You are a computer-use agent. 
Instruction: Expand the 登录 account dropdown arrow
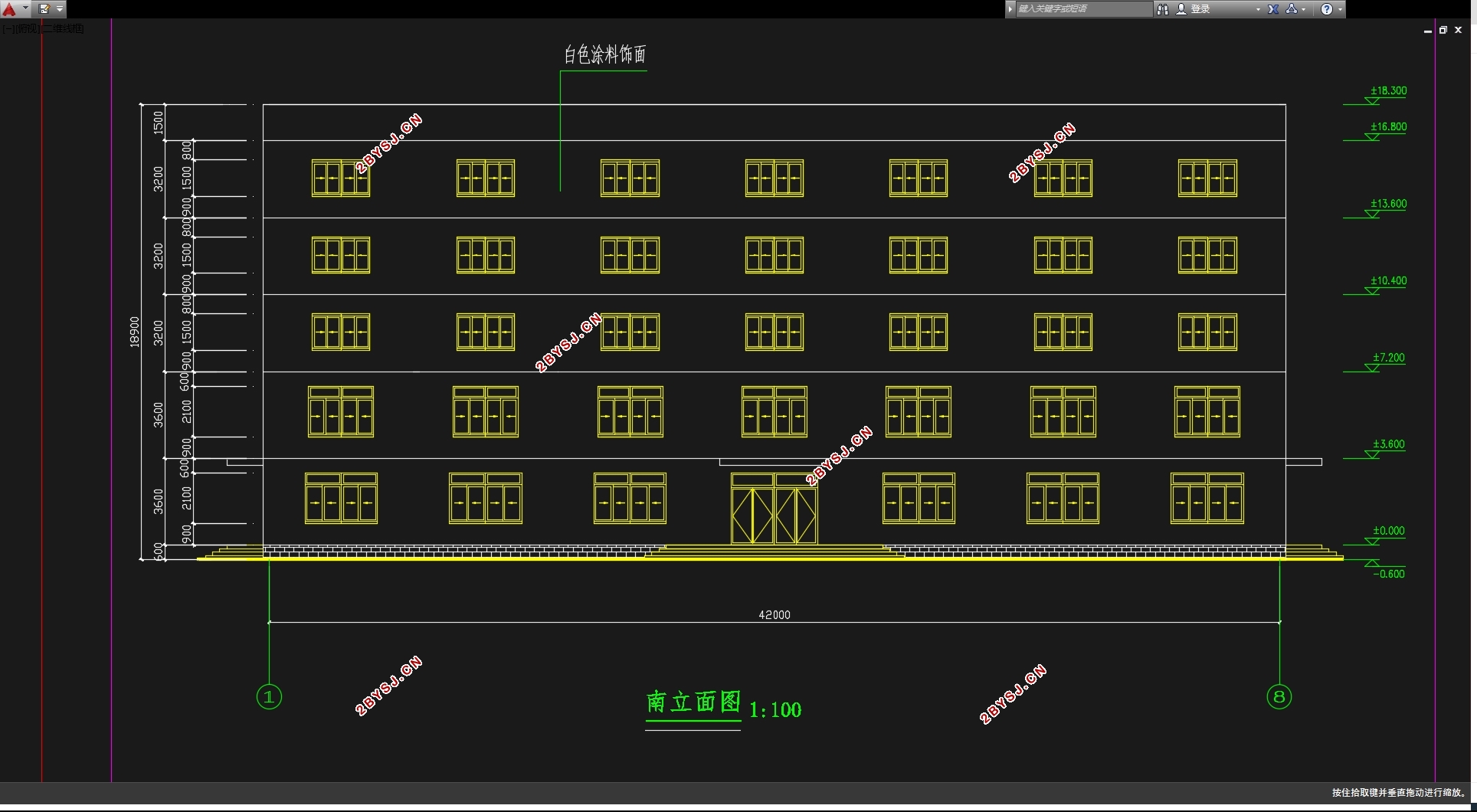click(x=1258, y=9)
